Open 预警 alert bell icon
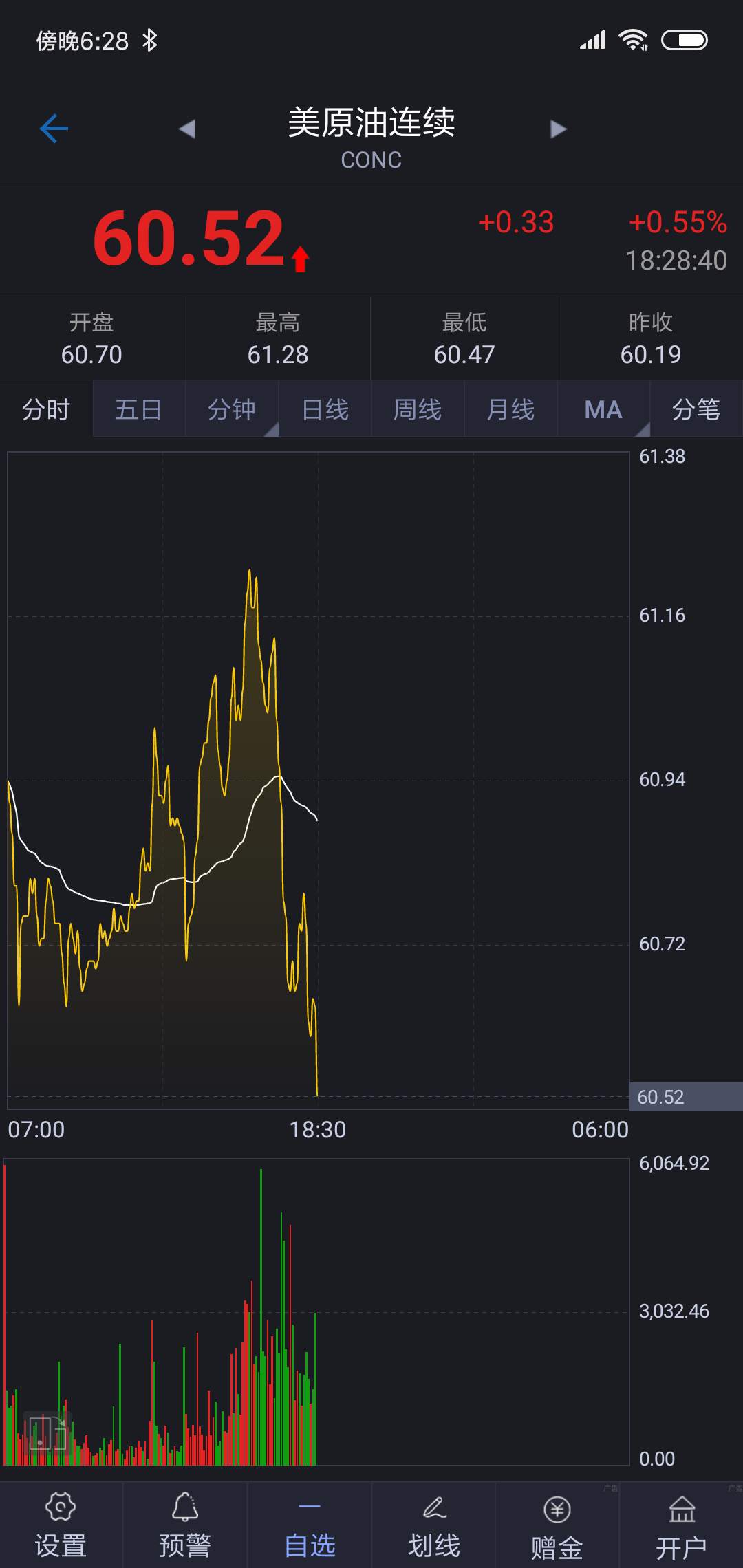The height and width of the screenshot is (1568, 743). point(184,1507)
